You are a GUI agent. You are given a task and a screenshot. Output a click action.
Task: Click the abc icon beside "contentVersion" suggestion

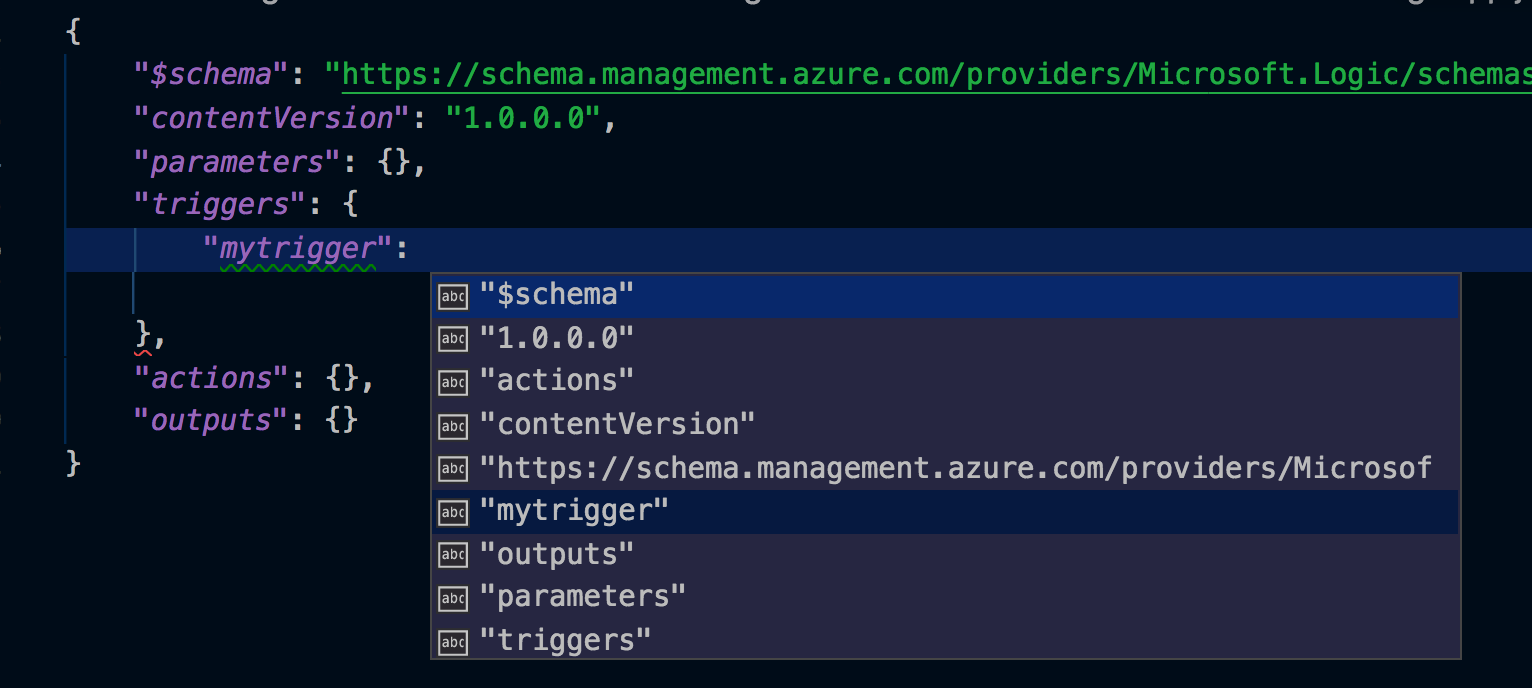[452, 425]
